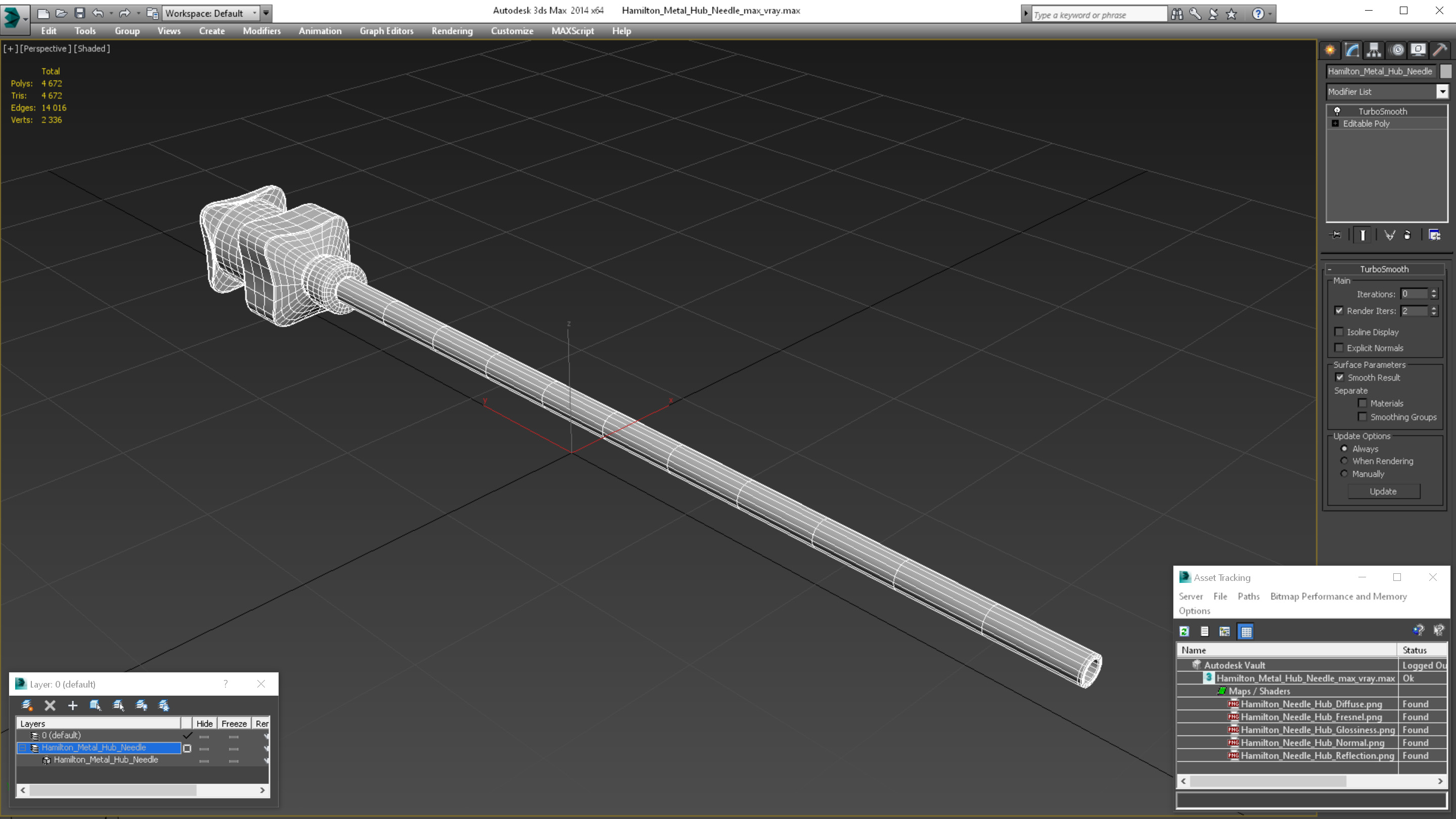Delete layer with the X icon
Viewport: 1456px width, 819px height.
click(50, 705)
